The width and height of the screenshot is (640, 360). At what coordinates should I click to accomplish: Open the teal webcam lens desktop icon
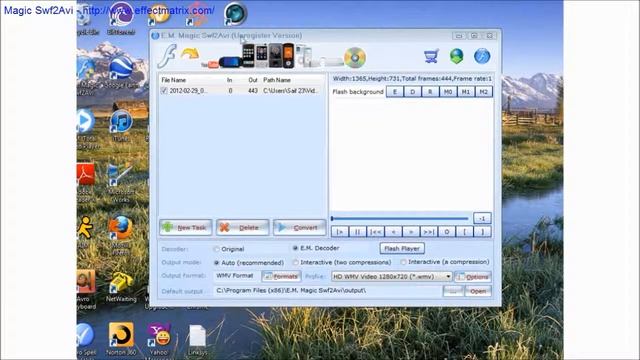[235, 14]
